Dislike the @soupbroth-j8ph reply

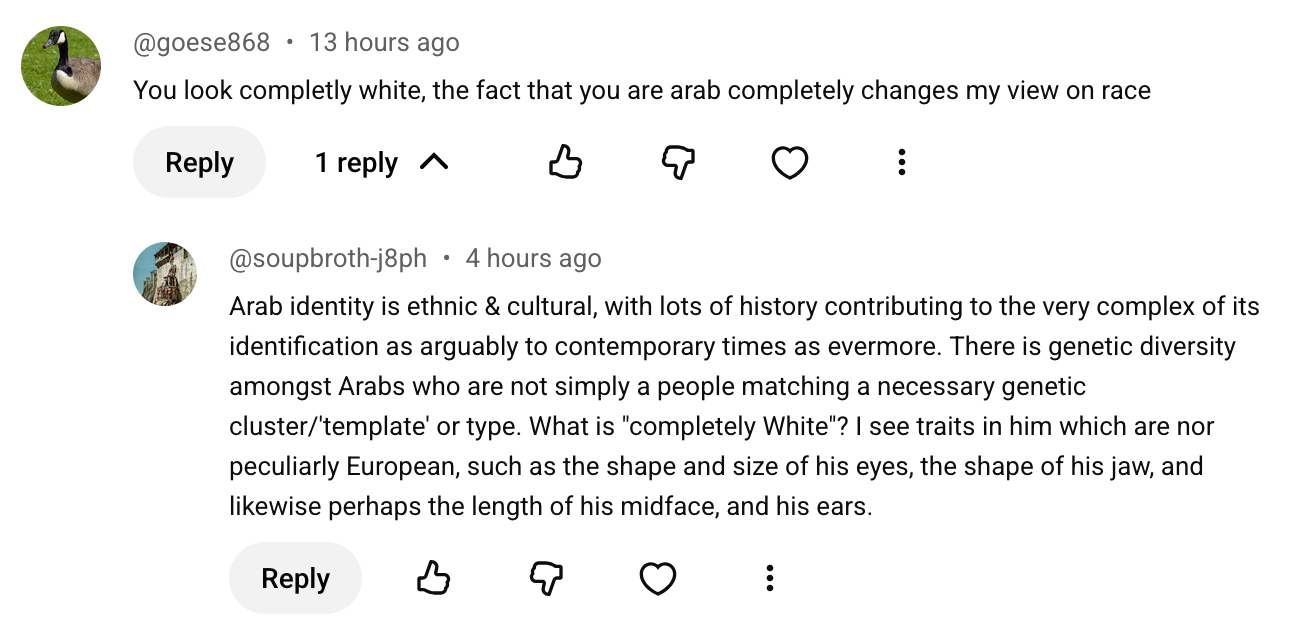pos(545,578)
